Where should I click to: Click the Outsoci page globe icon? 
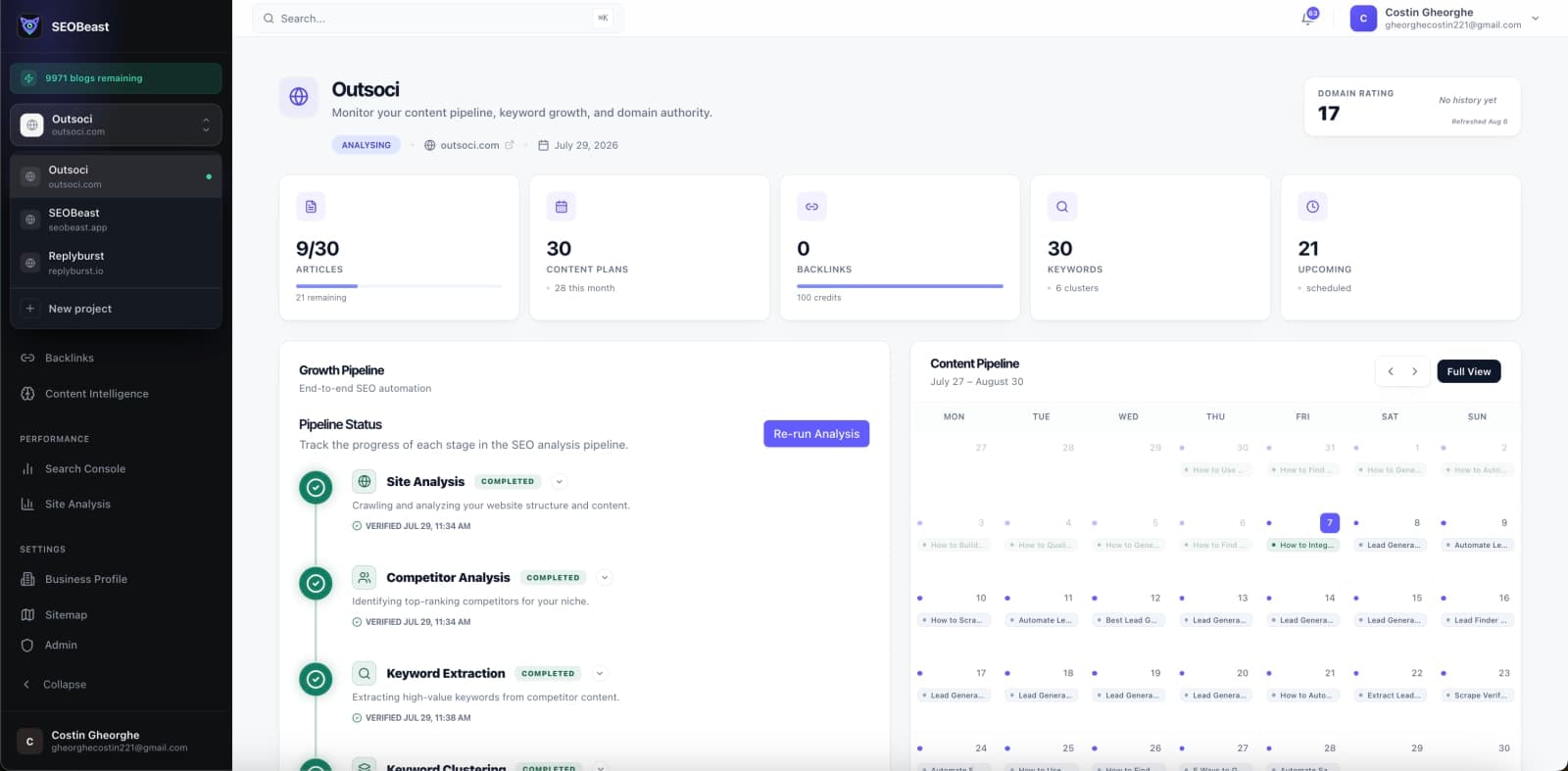(299, 96)
